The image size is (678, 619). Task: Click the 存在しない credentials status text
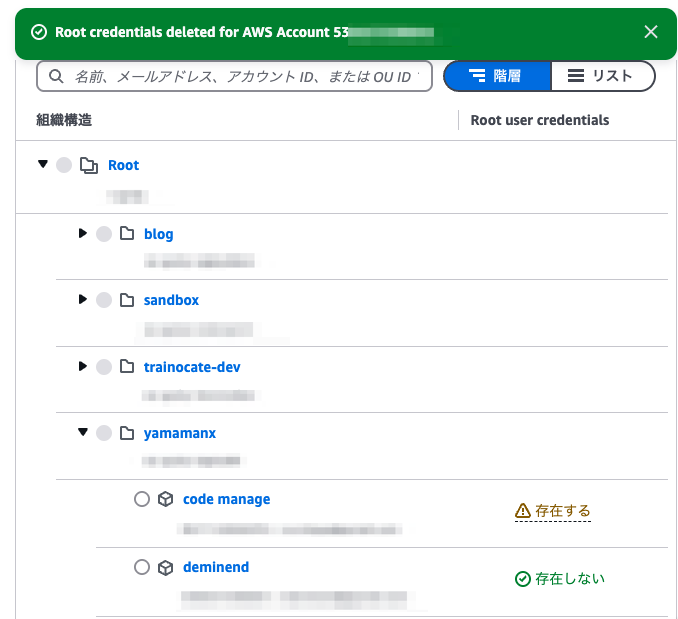(x=570, y=579)
